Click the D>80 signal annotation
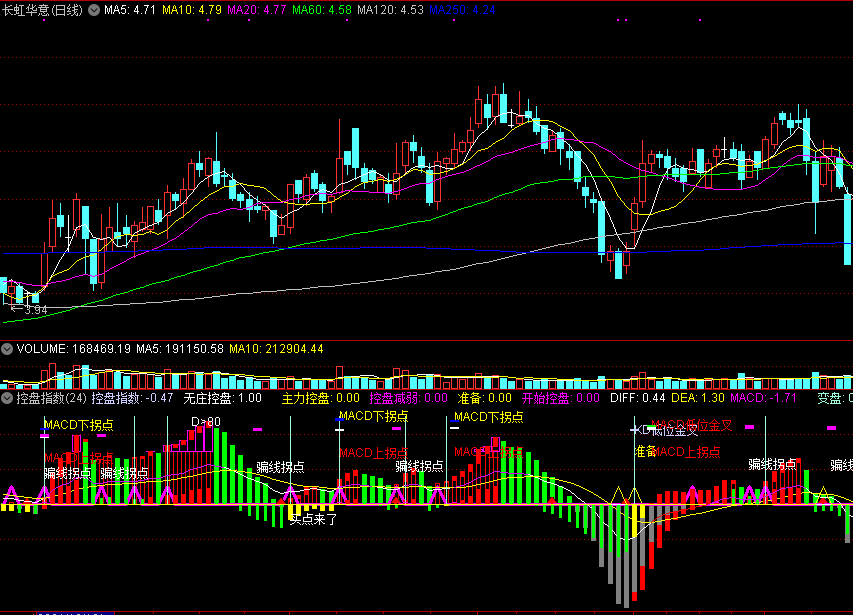Image resolution: width=853 pixels, height=615 pixels. click(206, 421)
